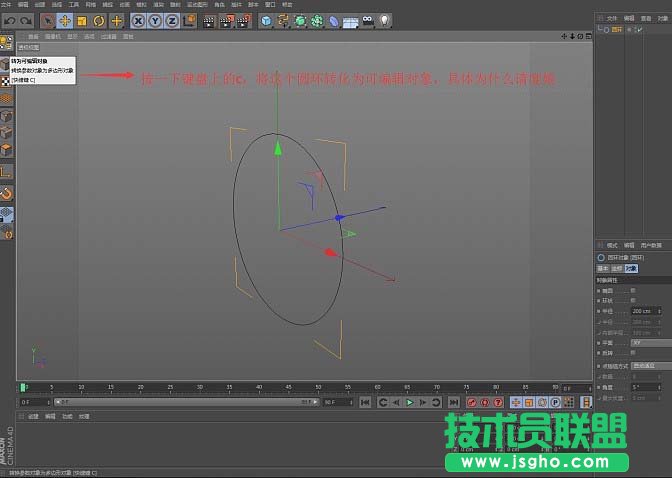Toggle the coordinate system cube icon
672x478 pixels.
point(189,21)
